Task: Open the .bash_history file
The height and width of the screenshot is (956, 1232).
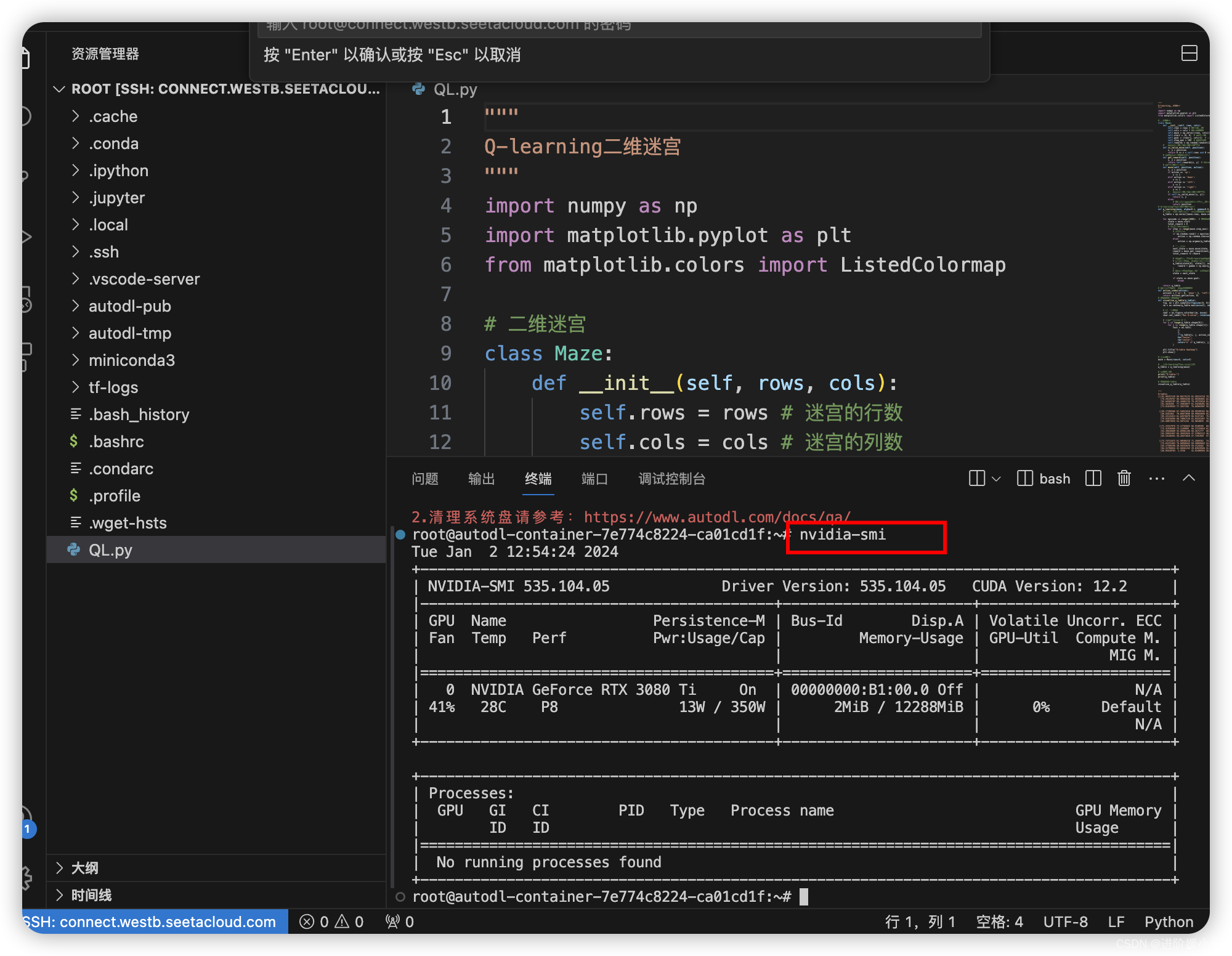Action: (x=216, y=415)
